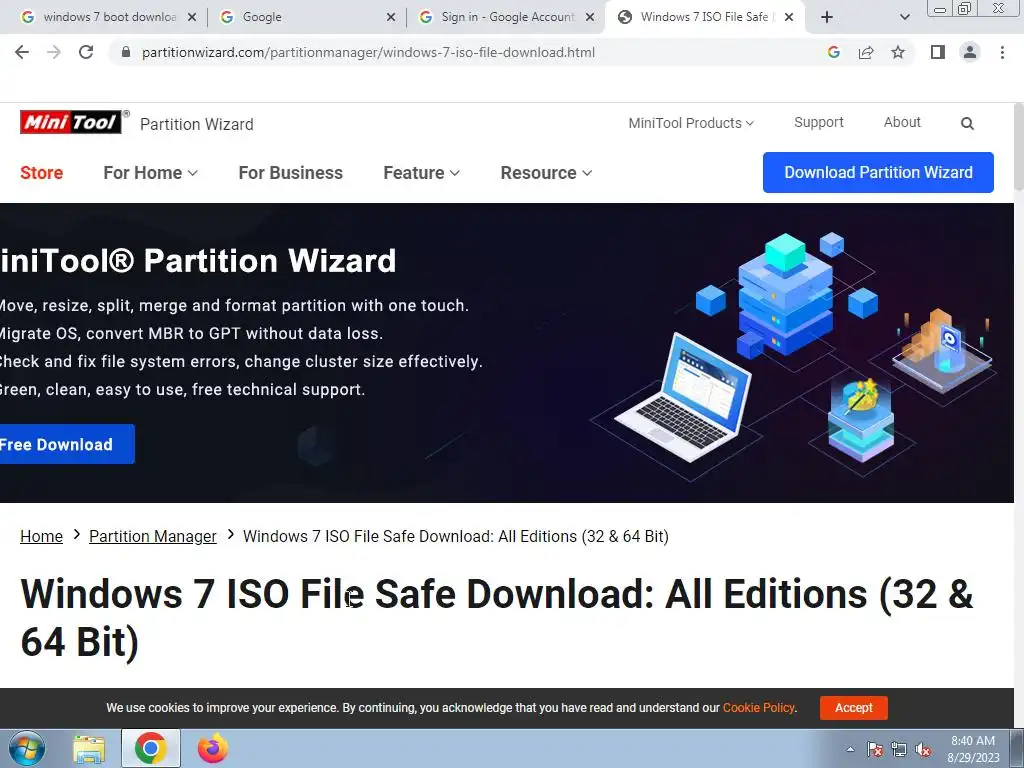Go back using the browser back arrow
This screenshot has height=768, width=1024.
coord(22,52)
